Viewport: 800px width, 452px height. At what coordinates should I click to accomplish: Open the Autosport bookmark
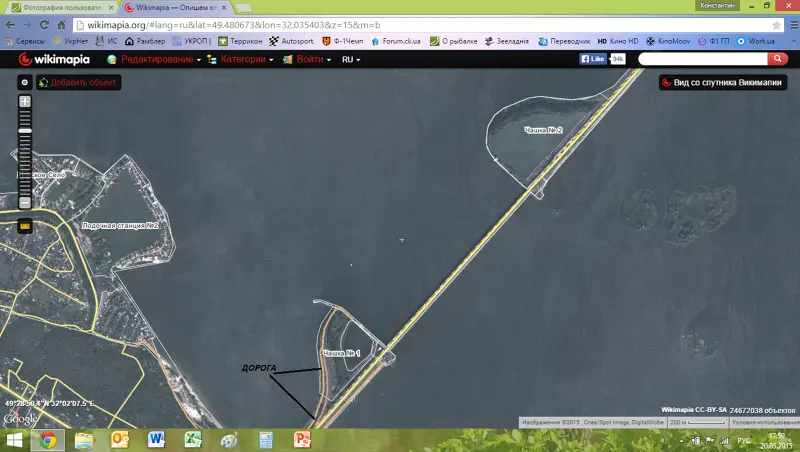pos(292,41)
